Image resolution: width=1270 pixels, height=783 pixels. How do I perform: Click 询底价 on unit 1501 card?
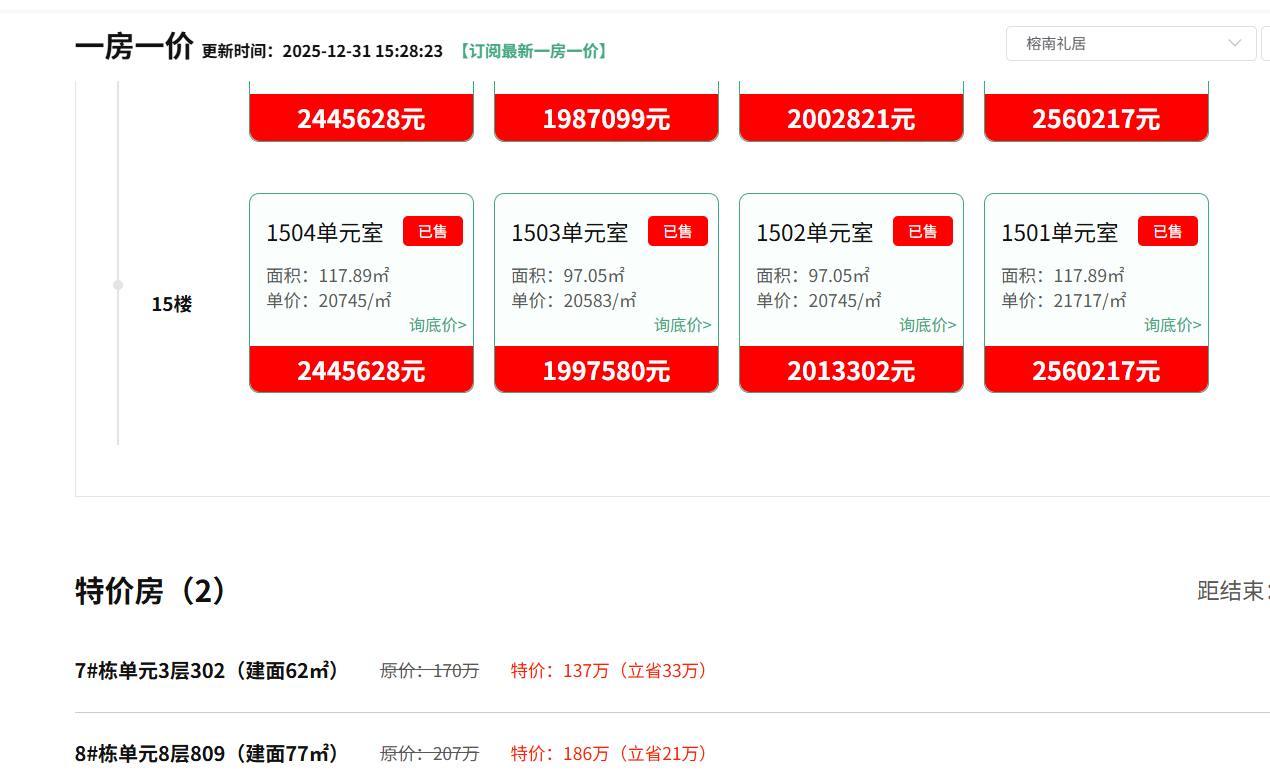coord(1172,325)
